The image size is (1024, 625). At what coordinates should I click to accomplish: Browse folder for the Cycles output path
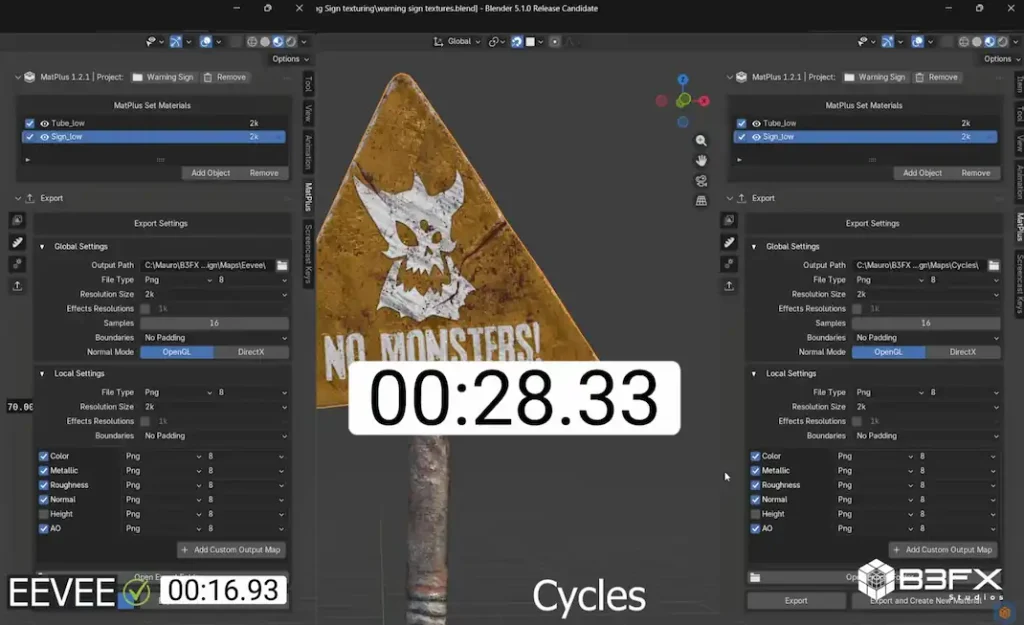[994, 265]
